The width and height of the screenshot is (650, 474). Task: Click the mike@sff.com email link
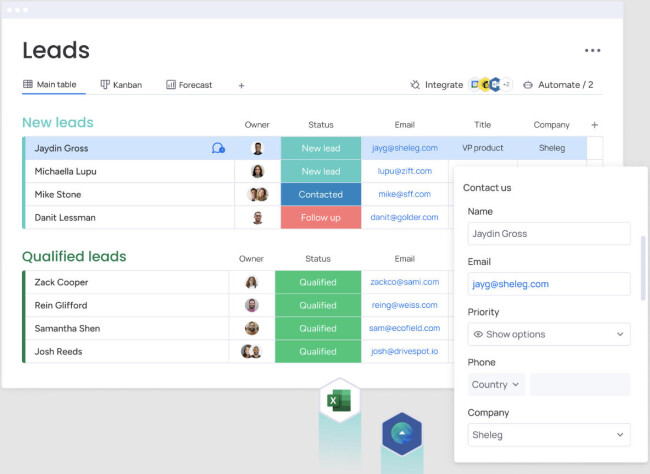point(404,194)
